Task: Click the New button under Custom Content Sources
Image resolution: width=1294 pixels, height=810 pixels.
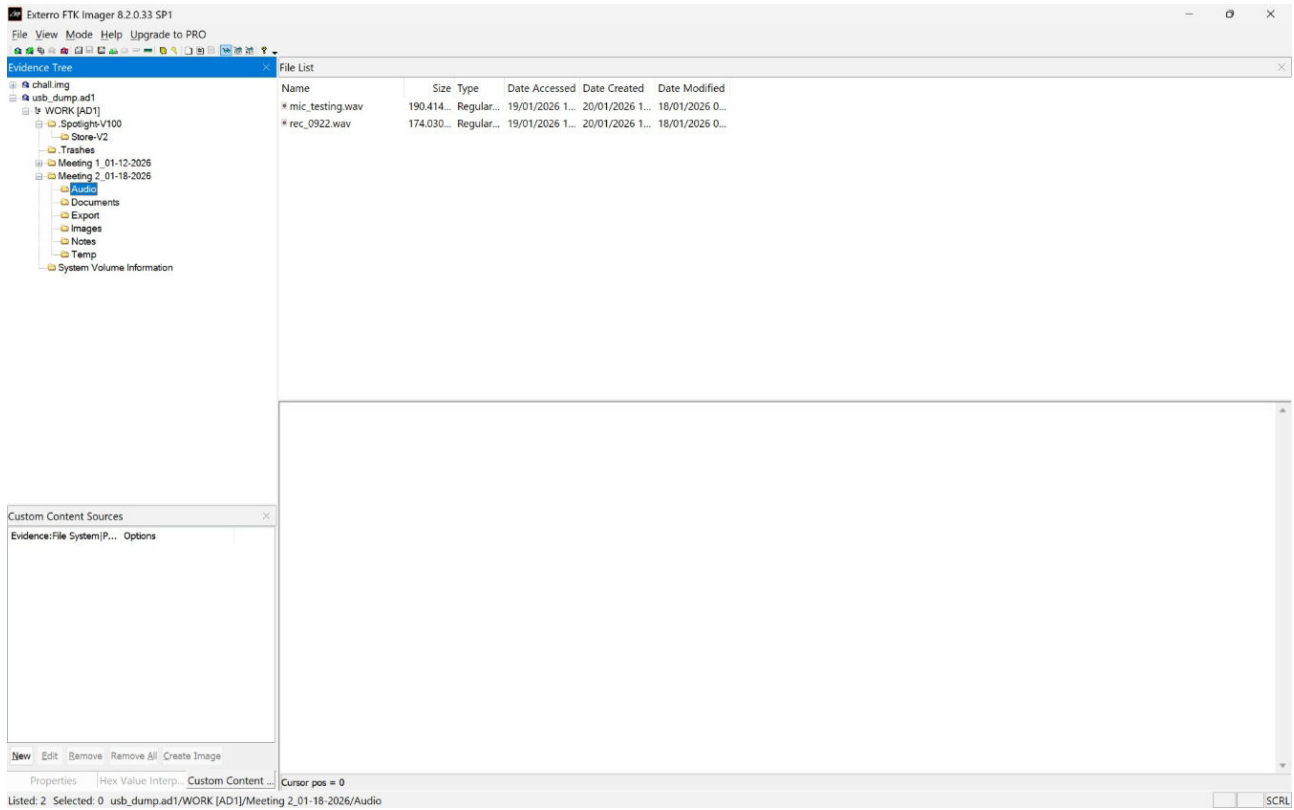Action: coord(22,756)
